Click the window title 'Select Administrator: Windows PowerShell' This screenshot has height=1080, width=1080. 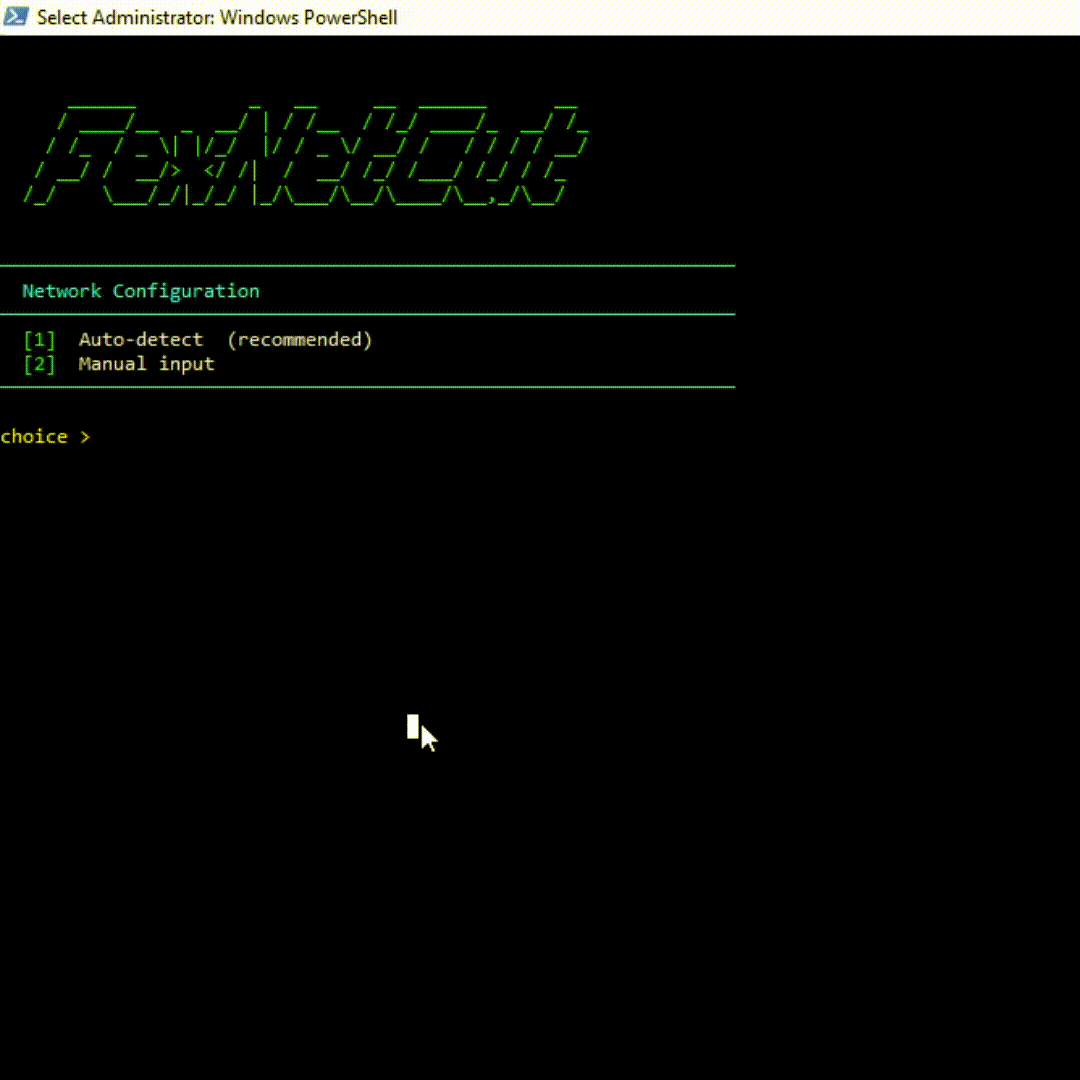[217, 17]
